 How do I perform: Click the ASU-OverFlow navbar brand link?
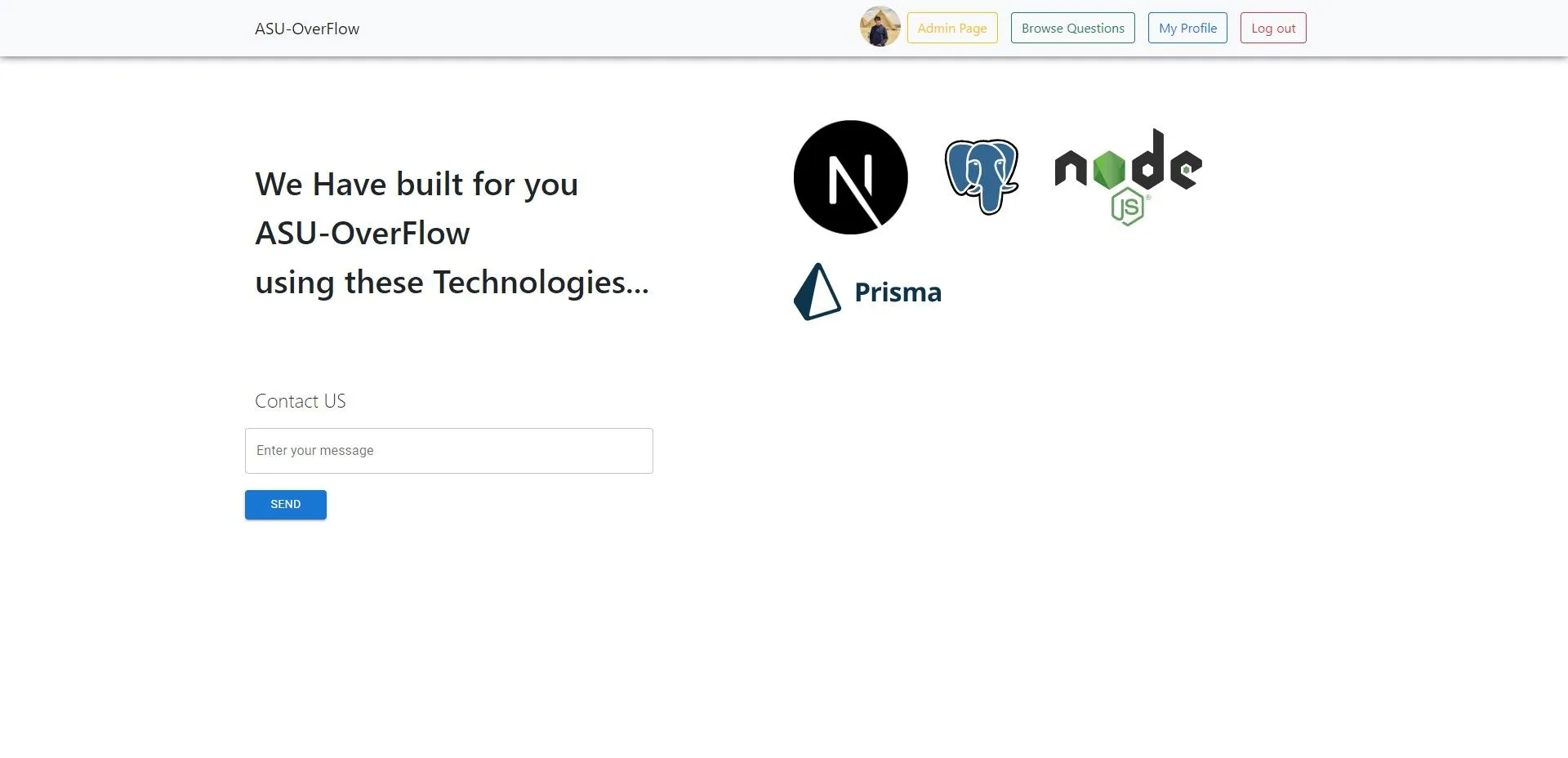[307, 29]
